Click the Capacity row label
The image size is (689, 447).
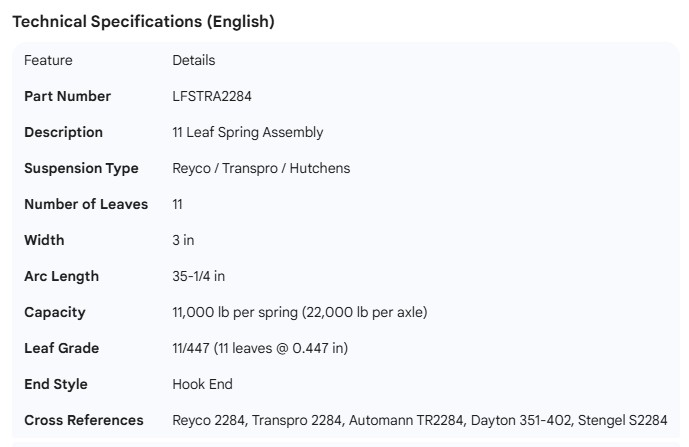click(55, 312)
